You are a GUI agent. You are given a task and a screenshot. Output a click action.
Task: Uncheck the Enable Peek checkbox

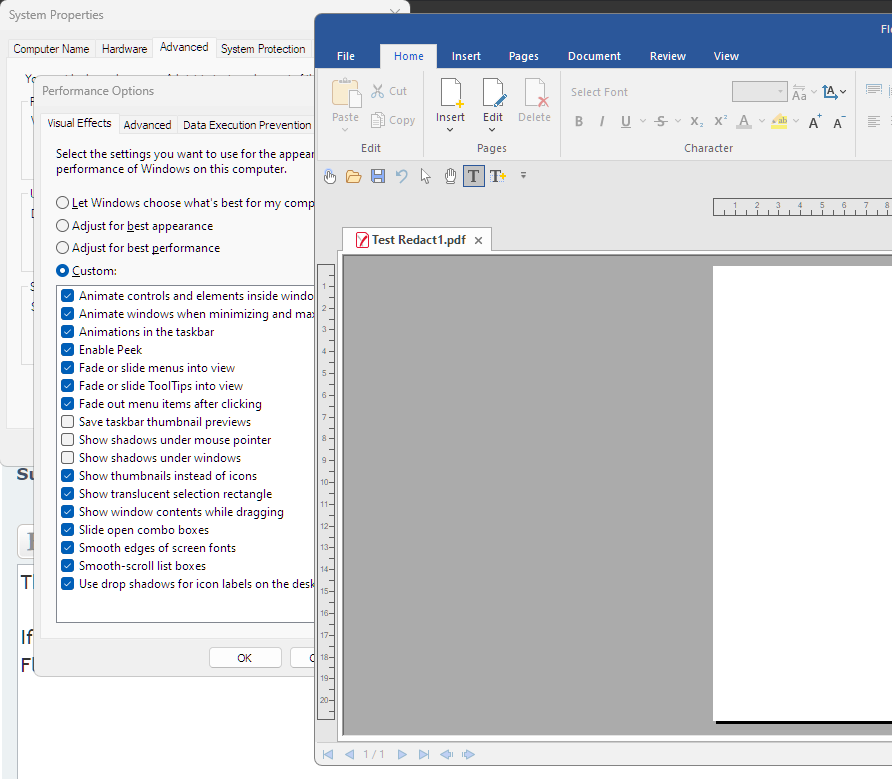pyautogui.click(x=68, y=350)
